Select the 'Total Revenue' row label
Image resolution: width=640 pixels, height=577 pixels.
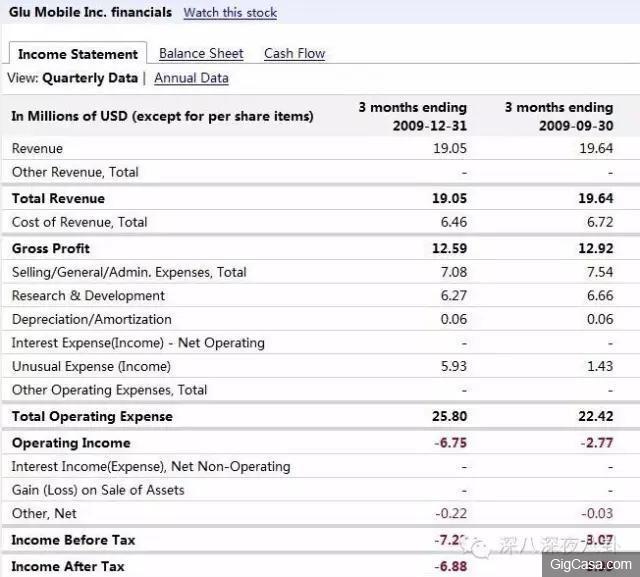(x=58, y=198)
